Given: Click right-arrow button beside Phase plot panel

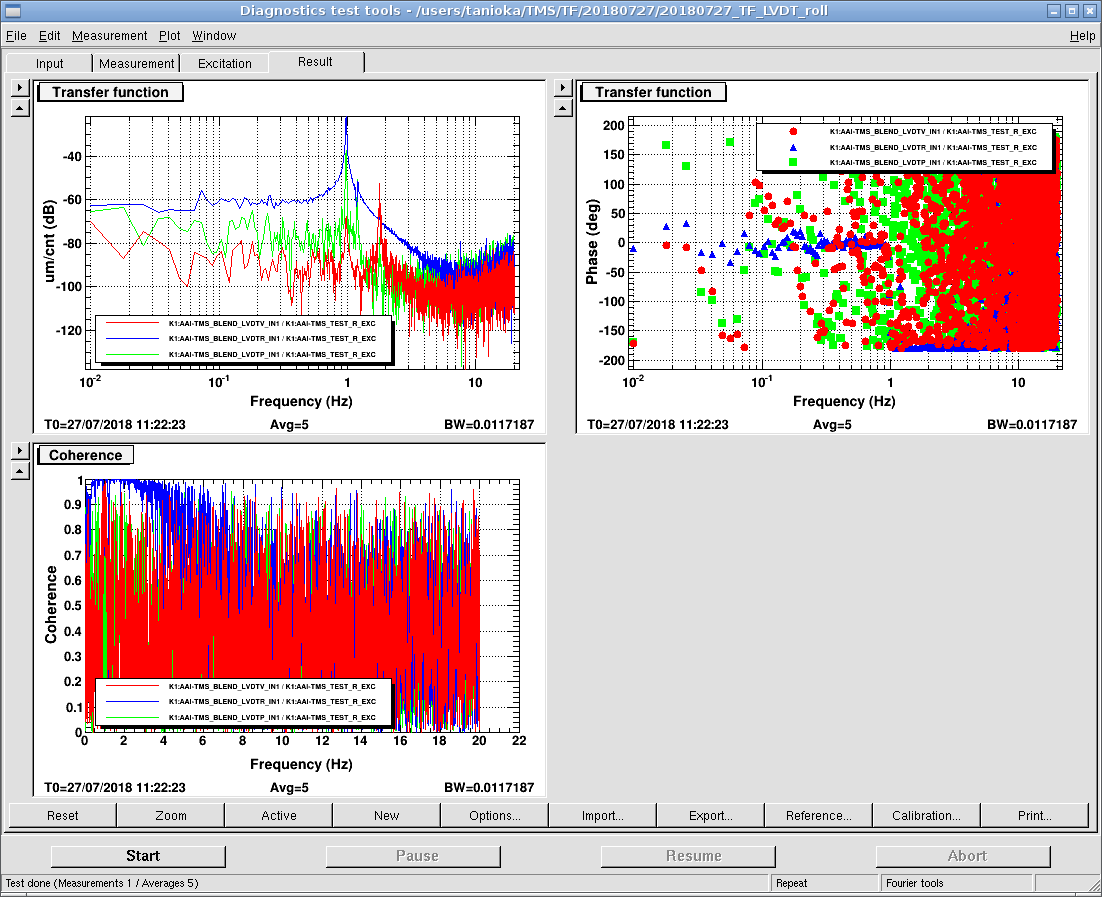Looking at the screenshot, I should pos(561,88).
